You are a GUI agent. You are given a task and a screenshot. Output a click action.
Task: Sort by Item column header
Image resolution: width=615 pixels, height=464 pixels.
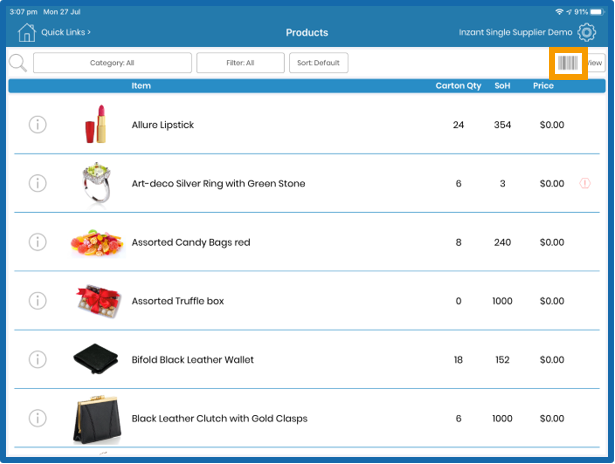(141, 86)
